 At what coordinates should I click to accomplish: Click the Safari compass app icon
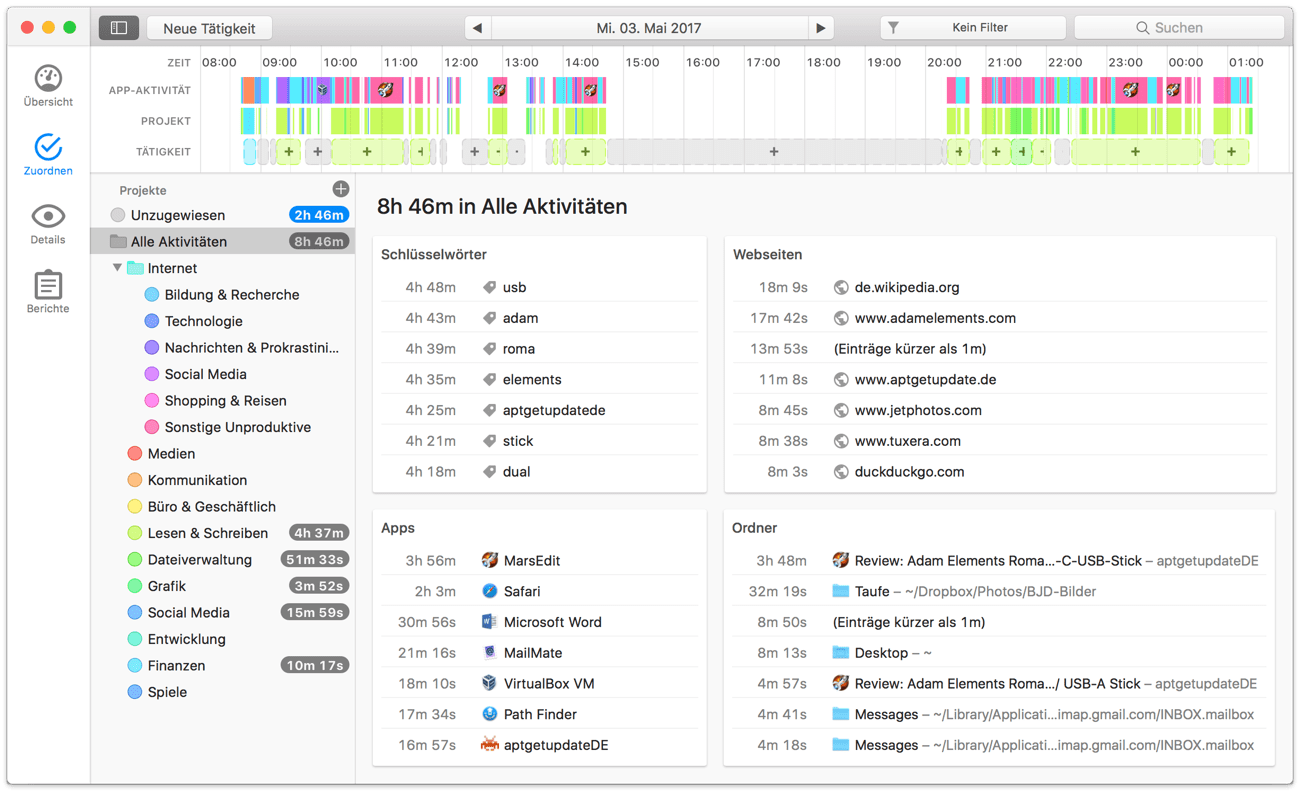tap(490, 591)
